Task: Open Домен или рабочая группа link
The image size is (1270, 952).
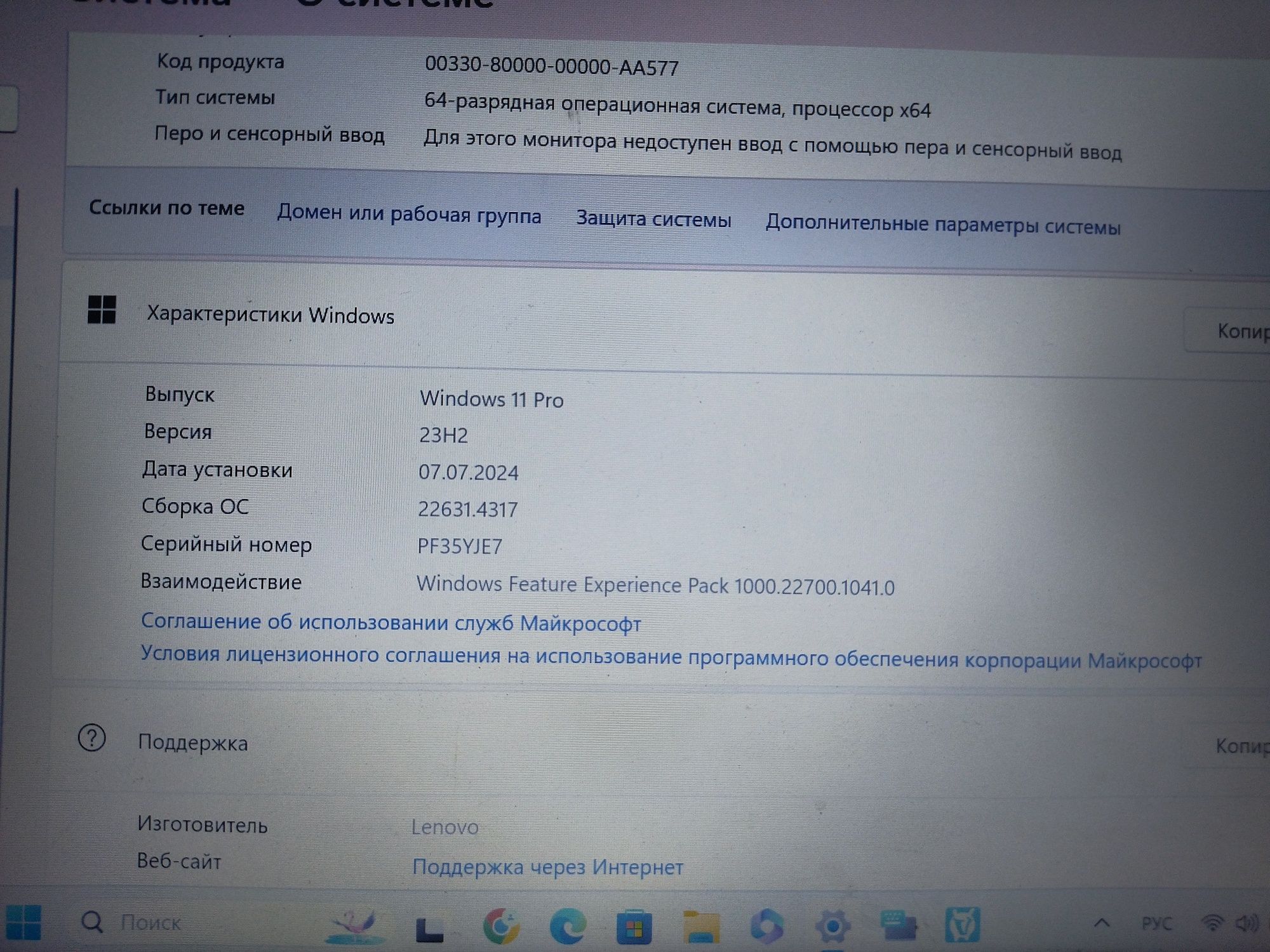Action: (409, 214)
